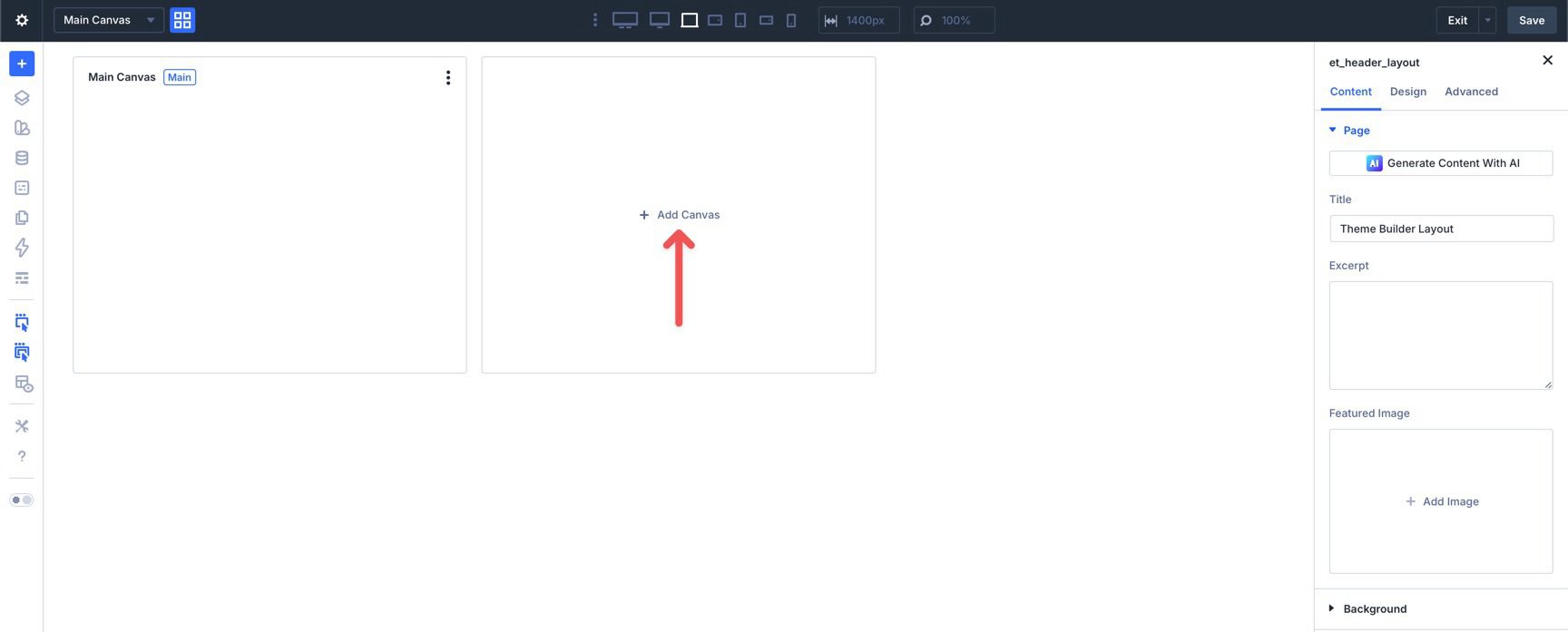Click Add Canvas

point(679,215)
